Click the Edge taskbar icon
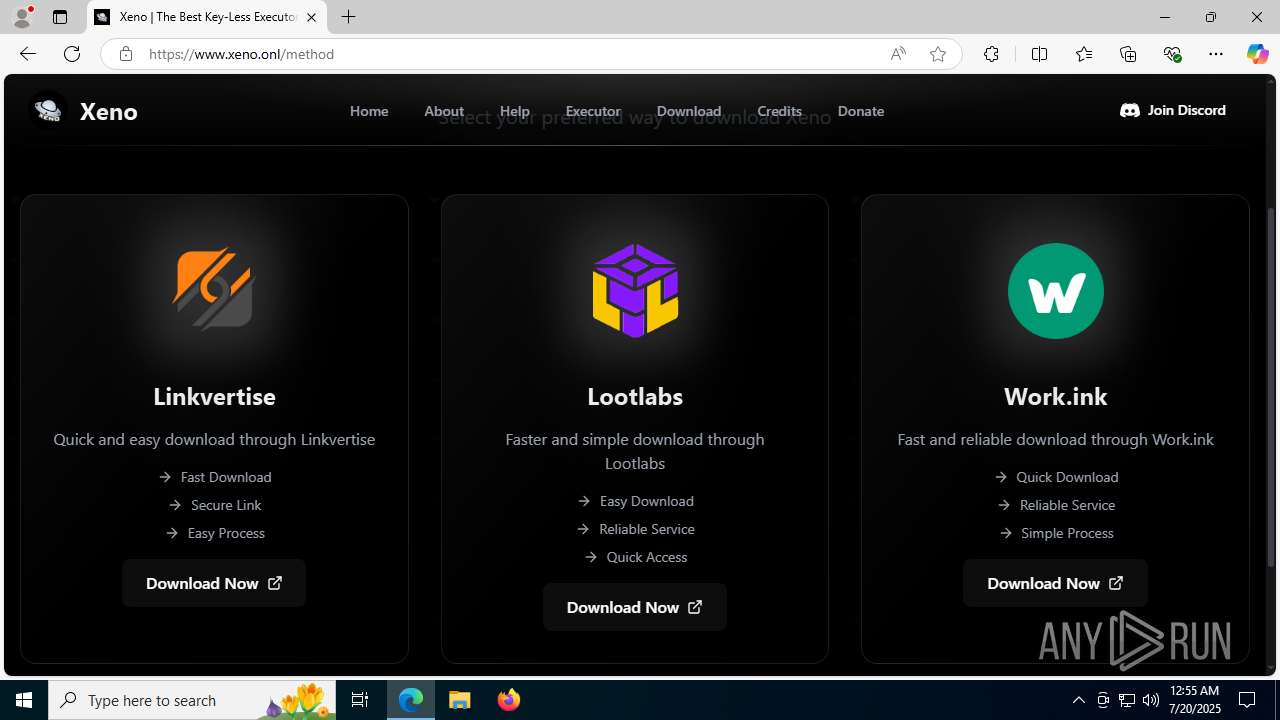The height and width of the screenshot is (720, 1280). 411,700
